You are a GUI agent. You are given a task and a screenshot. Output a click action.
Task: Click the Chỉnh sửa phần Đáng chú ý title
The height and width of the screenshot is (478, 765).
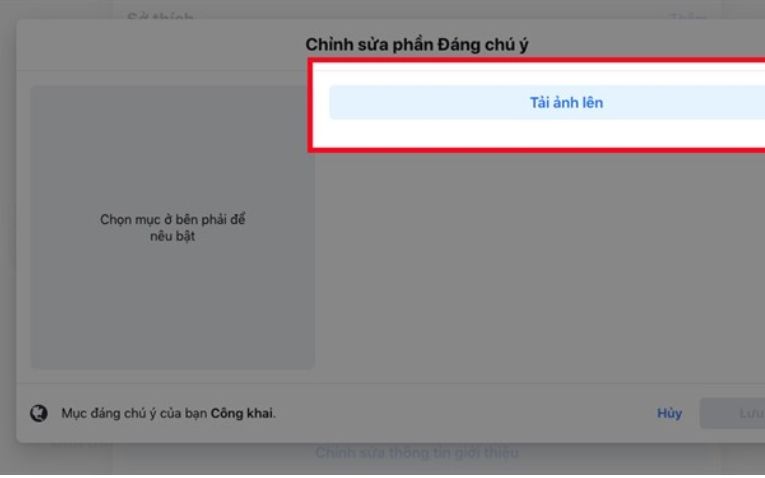417,45
